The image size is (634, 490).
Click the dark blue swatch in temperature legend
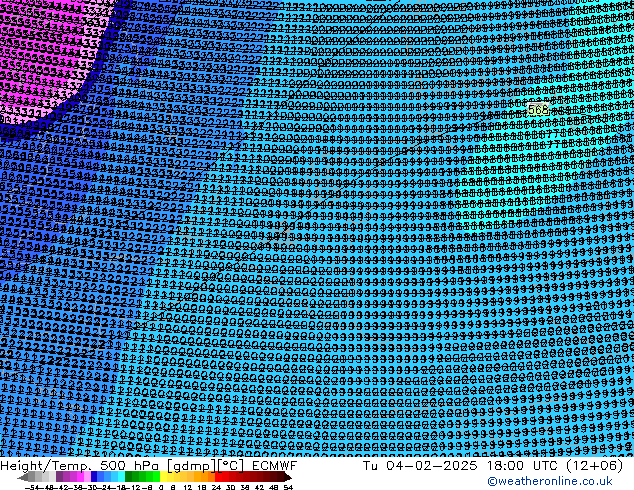click(94, 477)
